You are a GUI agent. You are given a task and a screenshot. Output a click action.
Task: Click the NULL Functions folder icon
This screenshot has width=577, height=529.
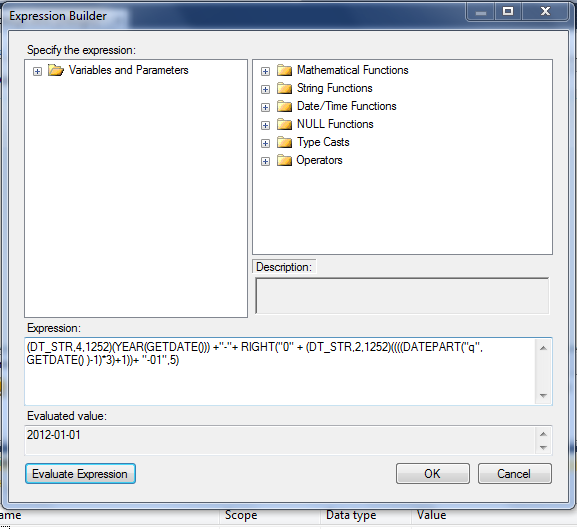(284, 124)
